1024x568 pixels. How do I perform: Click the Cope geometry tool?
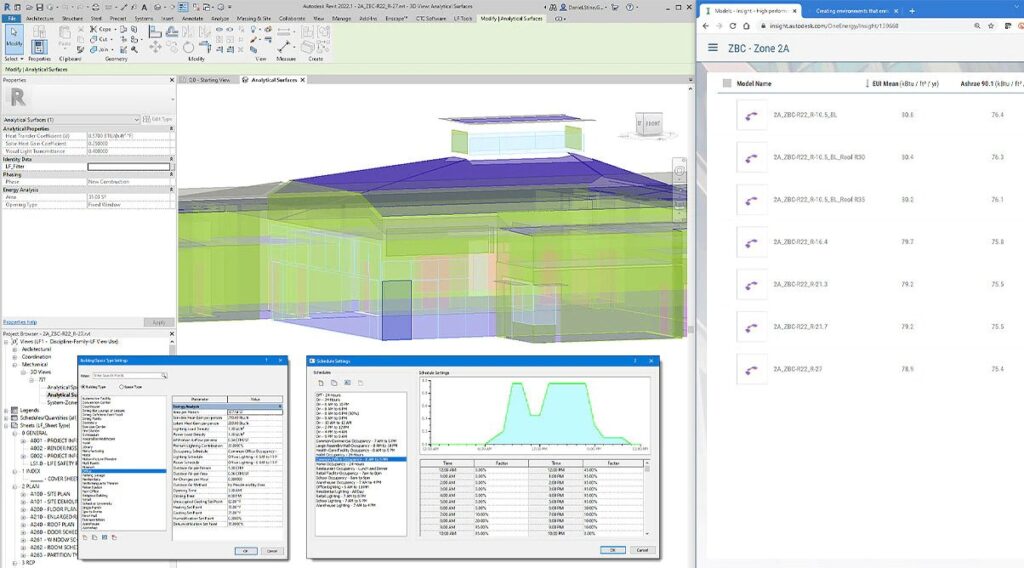pos(101,29)
